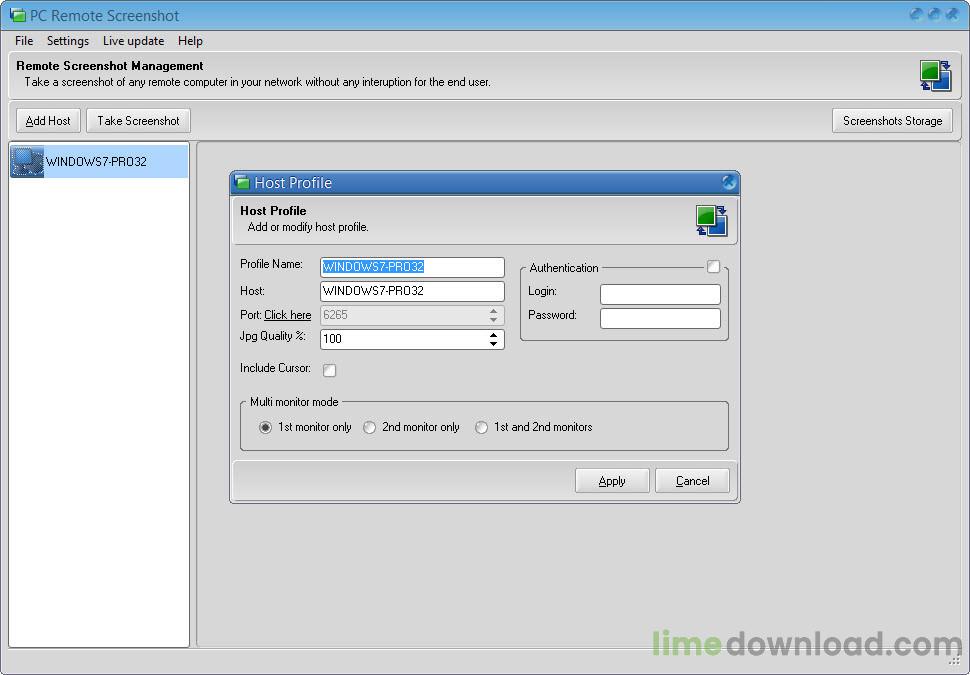Click the Host Profile dialog title bar icon
This screenshot has width=970, height=675.
(x=242, y=182)
